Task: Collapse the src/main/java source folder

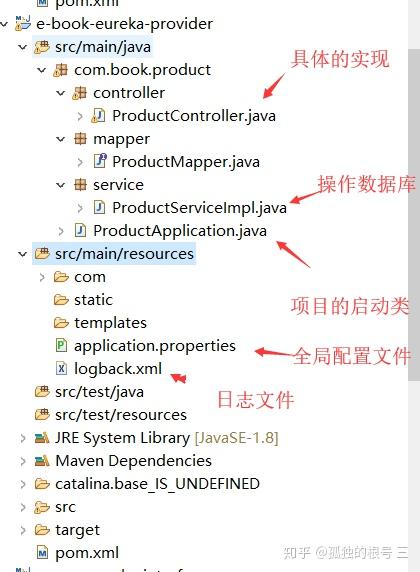Action: (x=23, y=47)
